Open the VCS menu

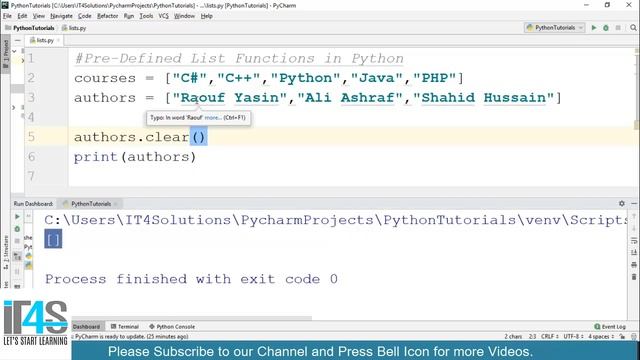coord(163,16)
